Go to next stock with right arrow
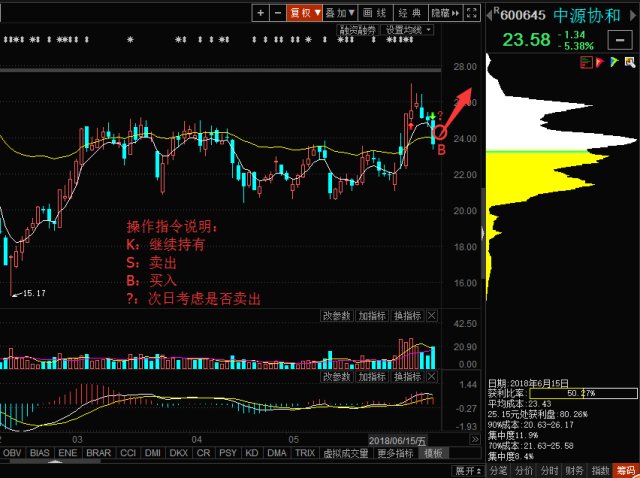This screenshot has width=640, height=478. (634, 16)
